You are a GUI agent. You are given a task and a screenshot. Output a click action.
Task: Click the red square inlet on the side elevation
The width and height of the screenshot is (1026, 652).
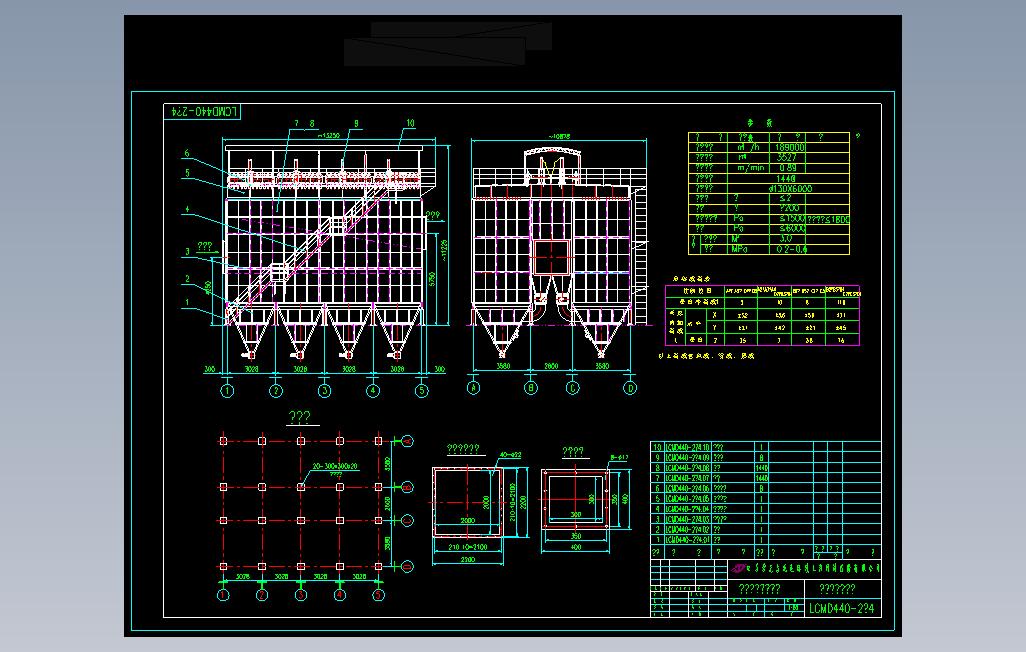point(552,257)
